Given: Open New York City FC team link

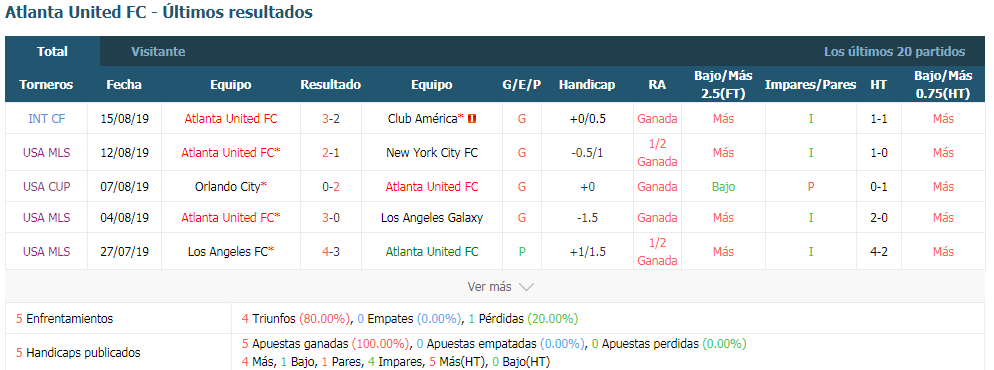Looking at the screenshot, I should pos(432,153).
